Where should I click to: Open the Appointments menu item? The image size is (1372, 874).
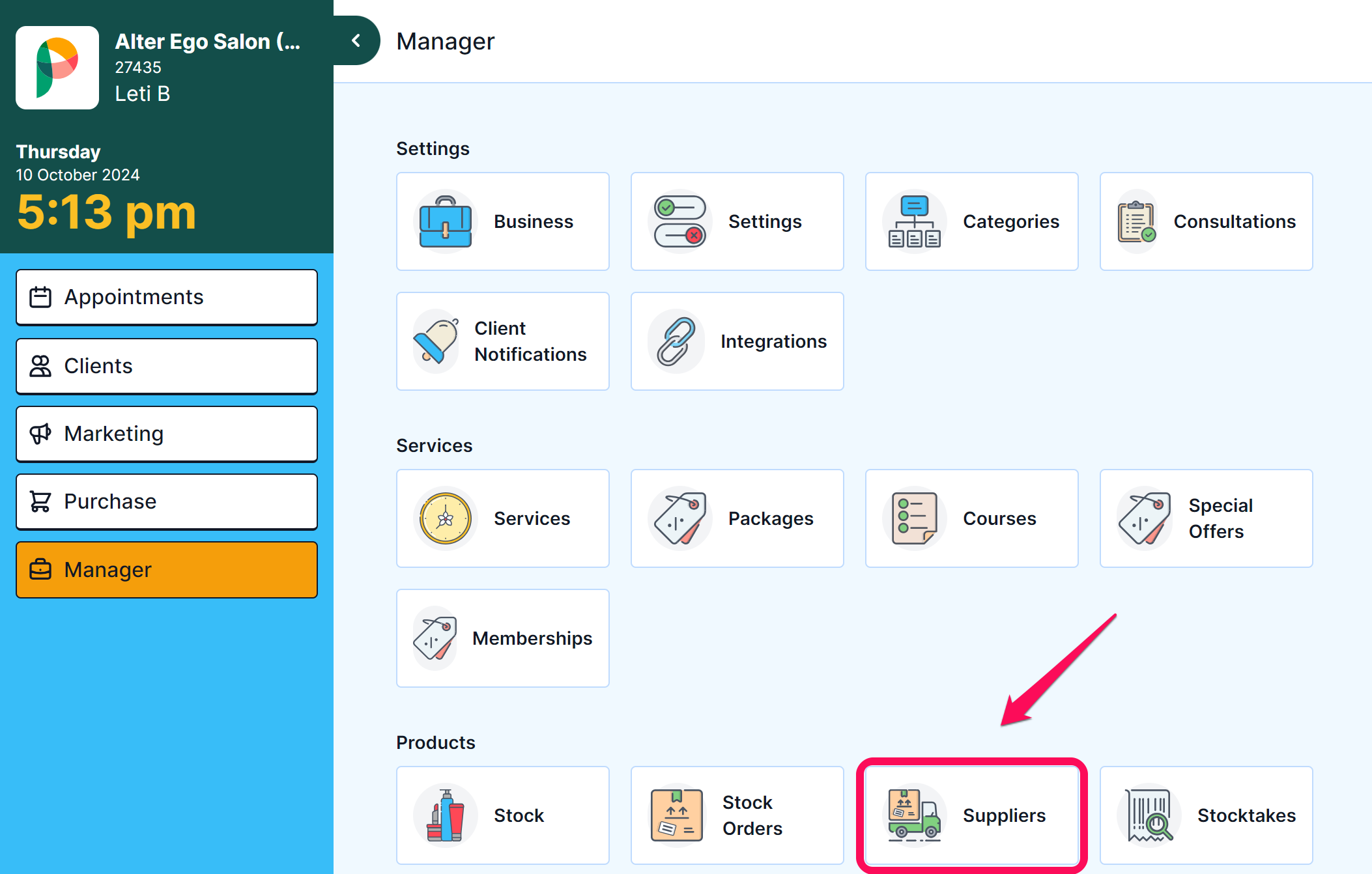pyautogui.click(x=167, y=297)
